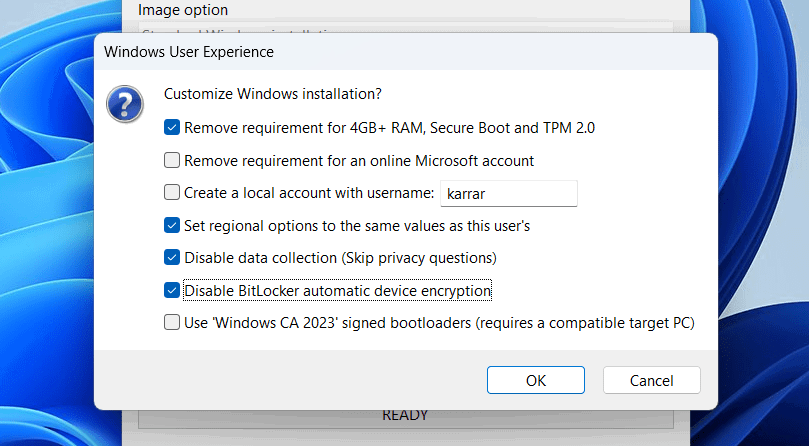Toggle the 'Disable BitLocker automatic device encryption' checkbox
The image size is (809, 446).
(172, 291)
